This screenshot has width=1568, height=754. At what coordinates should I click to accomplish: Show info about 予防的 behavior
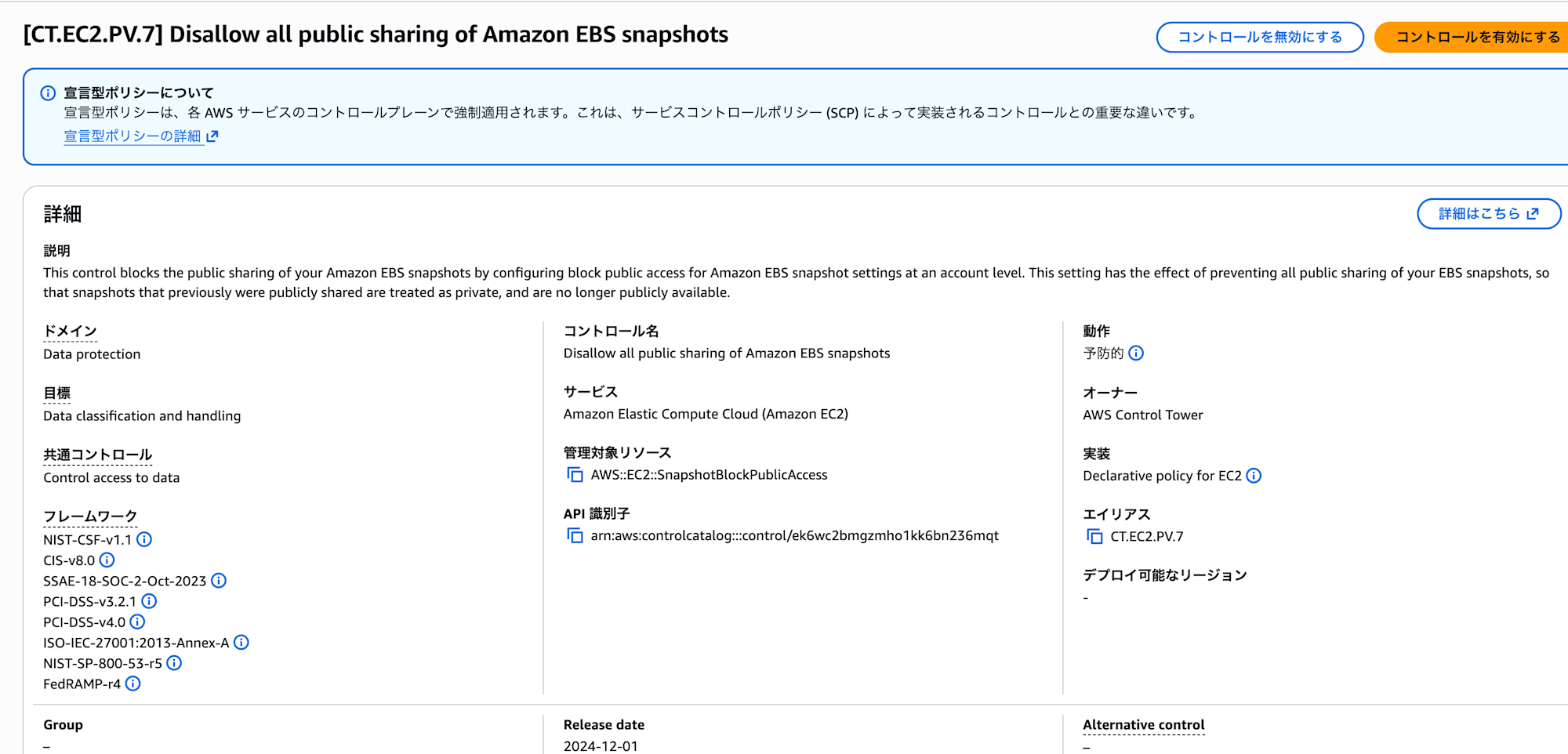[x=1136, y=353]
